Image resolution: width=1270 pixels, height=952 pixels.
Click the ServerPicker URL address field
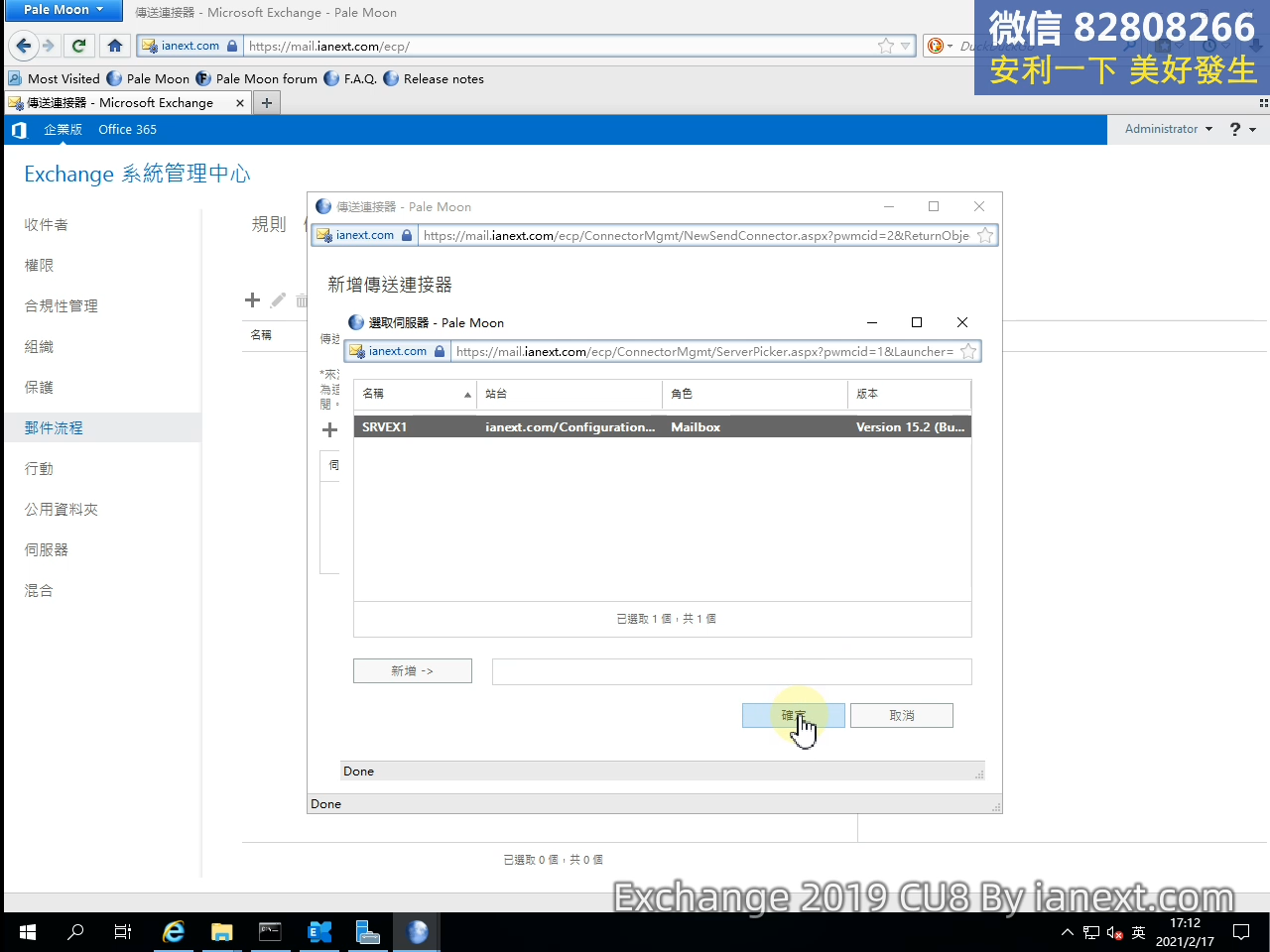[705, 351]
